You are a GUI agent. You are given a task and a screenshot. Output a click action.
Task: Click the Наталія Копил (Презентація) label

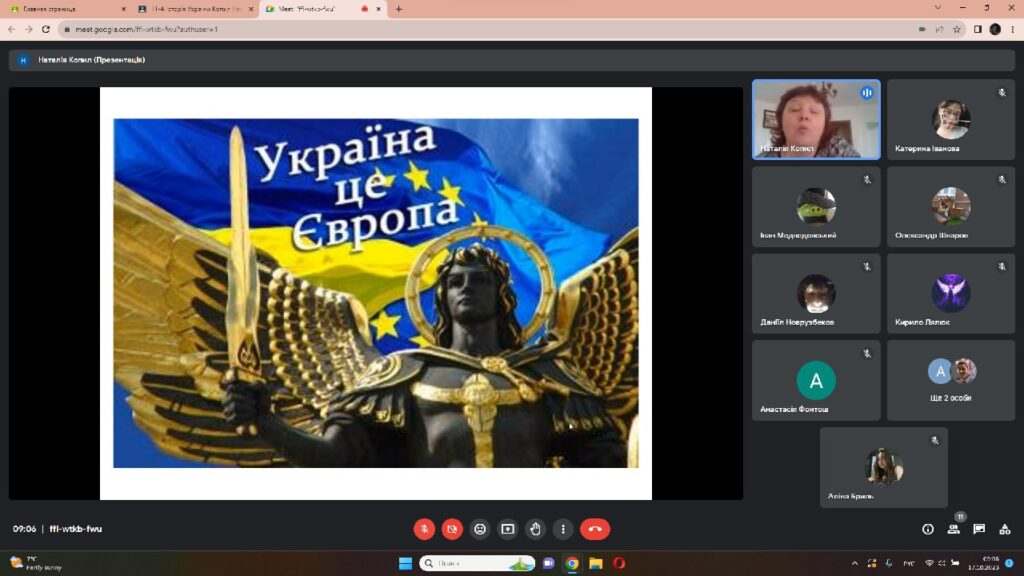point(91,60)
